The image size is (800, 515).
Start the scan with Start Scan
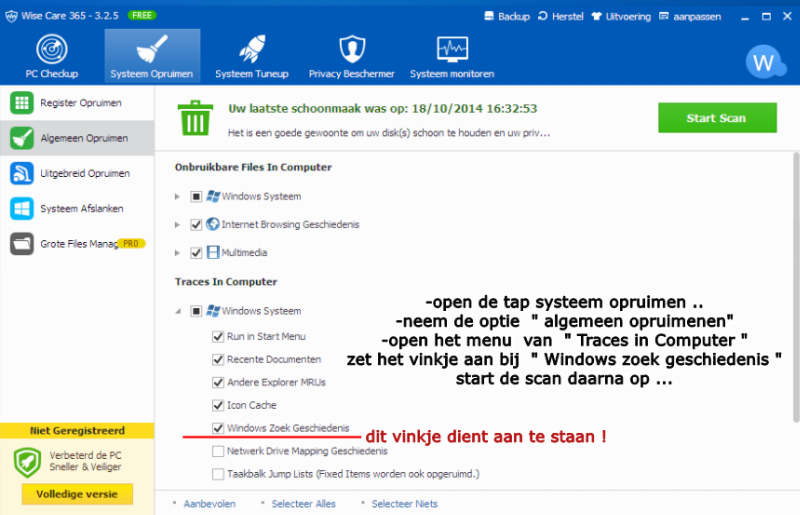pos(717,118)
